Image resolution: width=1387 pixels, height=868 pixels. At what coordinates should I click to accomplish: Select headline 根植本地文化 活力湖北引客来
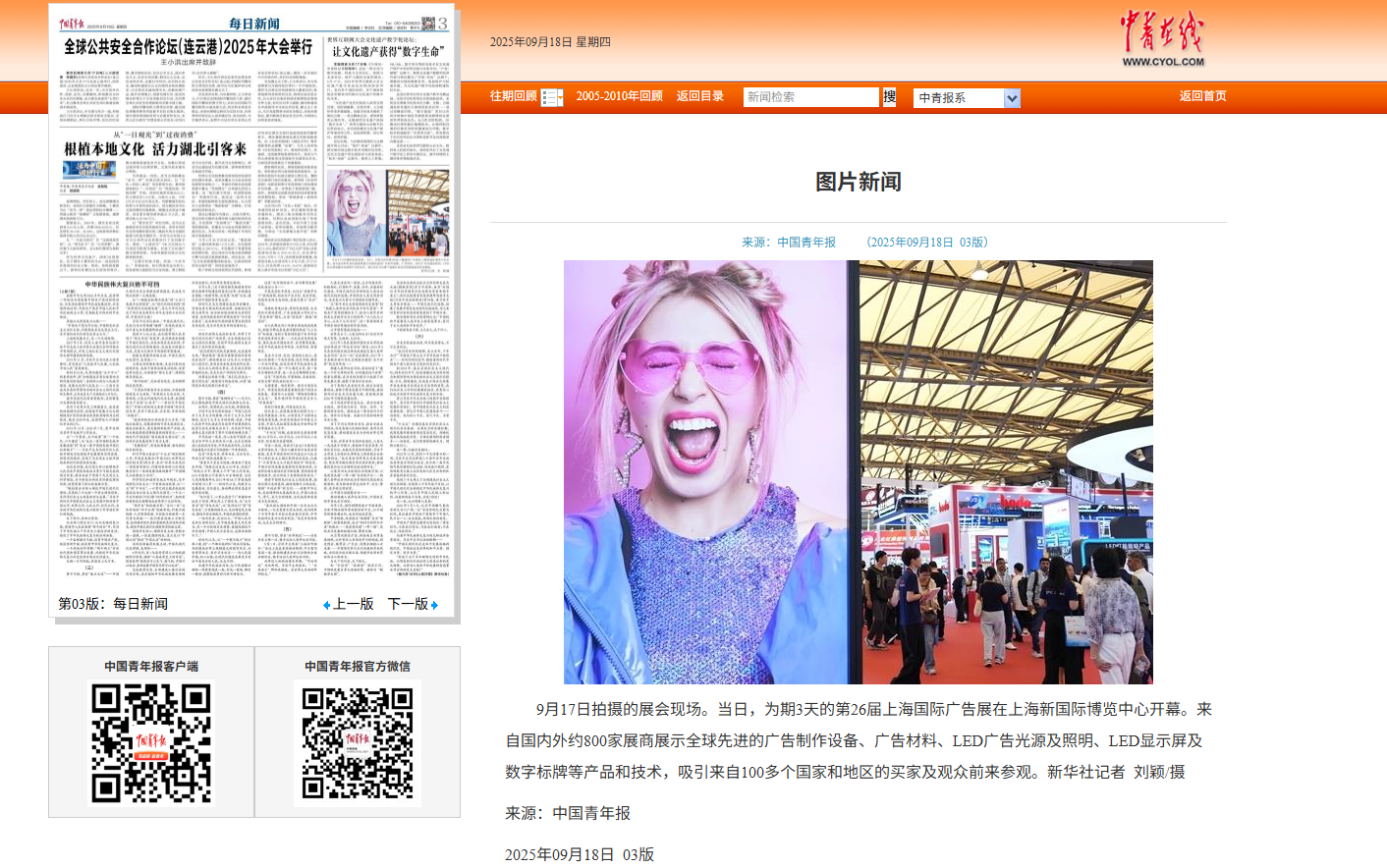155,149
